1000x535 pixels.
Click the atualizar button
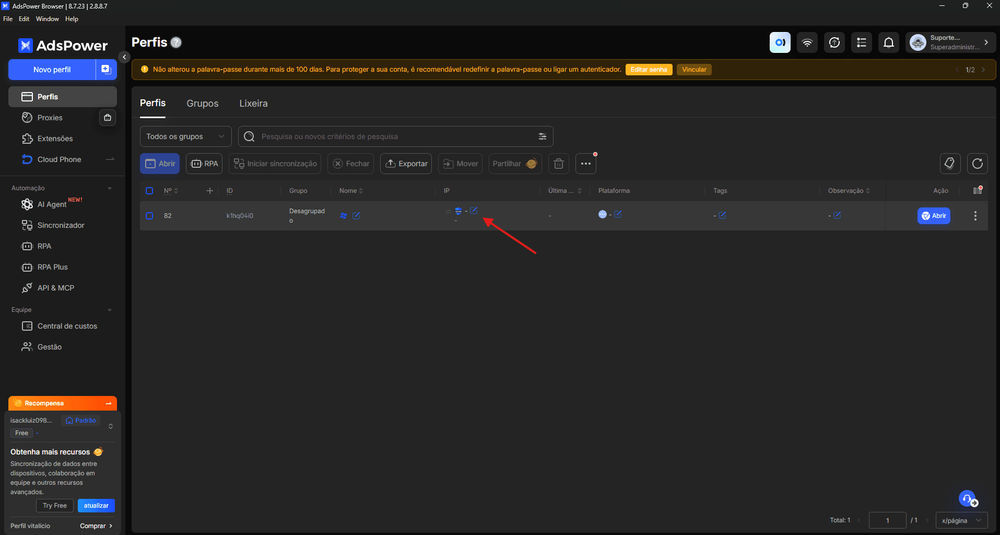pos(96,506)
